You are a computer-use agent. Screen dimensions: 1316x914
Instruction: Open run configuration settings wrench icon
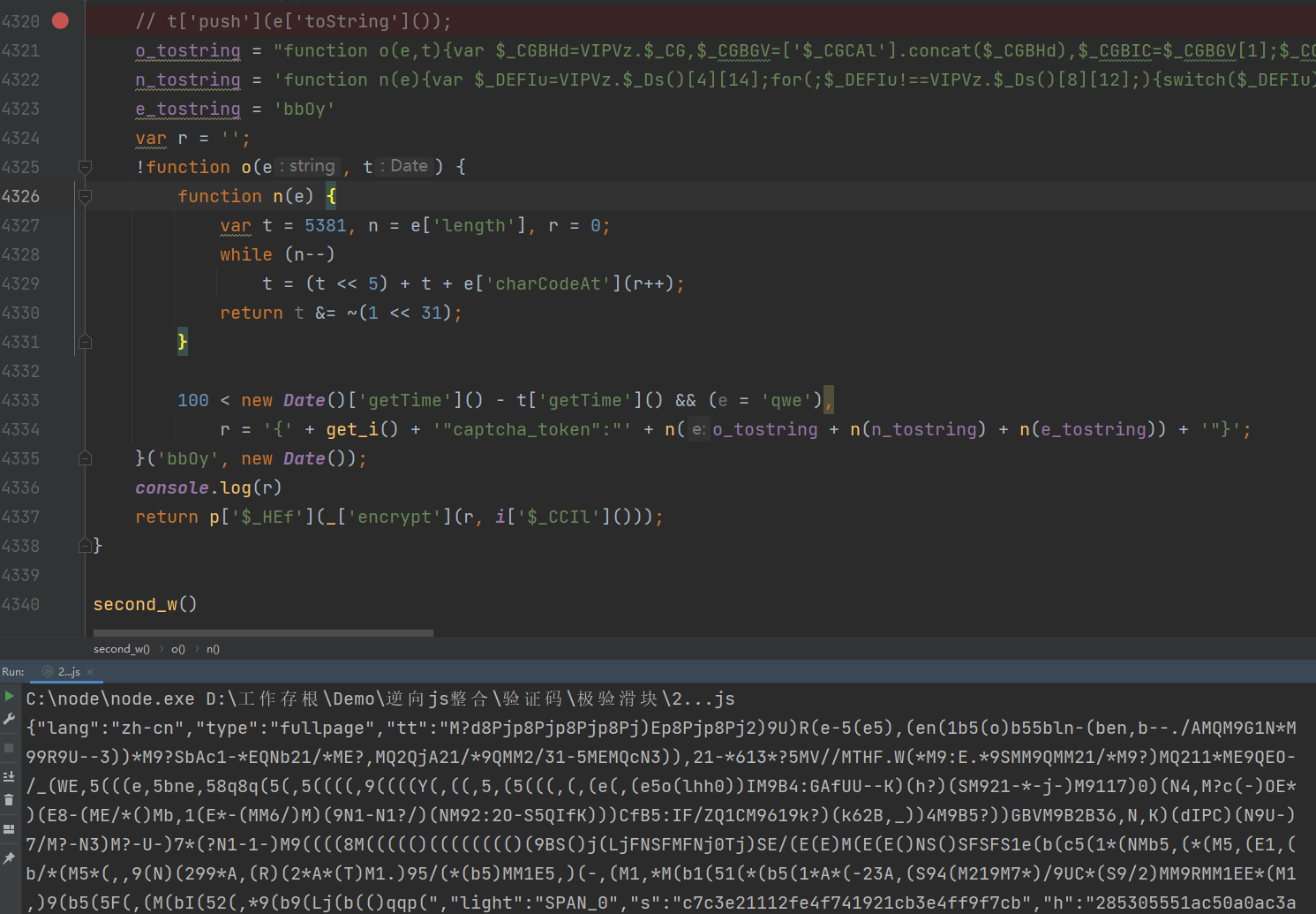pos(9,720)
